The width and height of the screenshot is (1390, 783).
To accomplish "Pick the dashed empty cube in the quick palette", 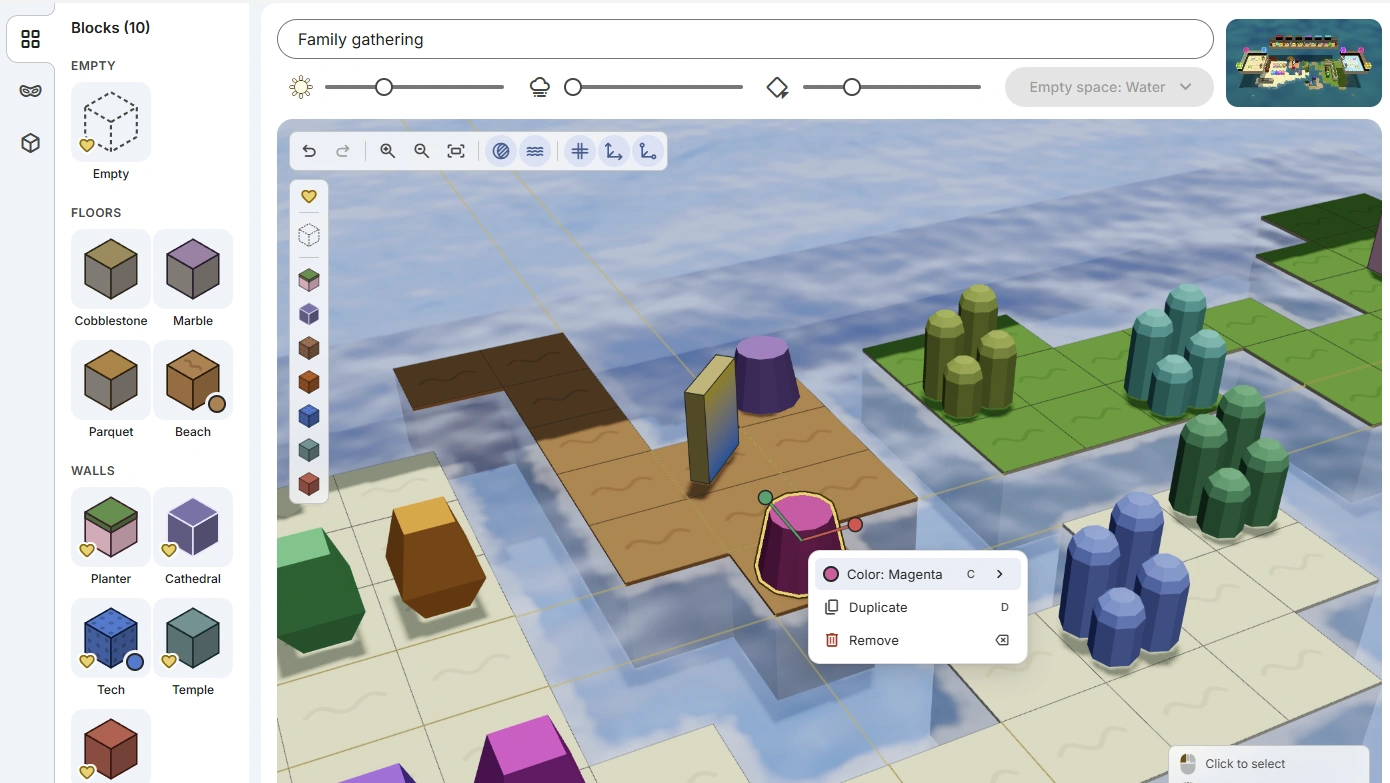I will pos(309,235).
